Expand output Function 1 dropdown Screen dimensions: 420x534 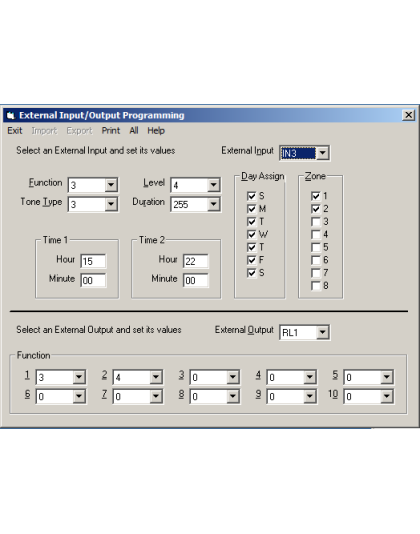79,377
